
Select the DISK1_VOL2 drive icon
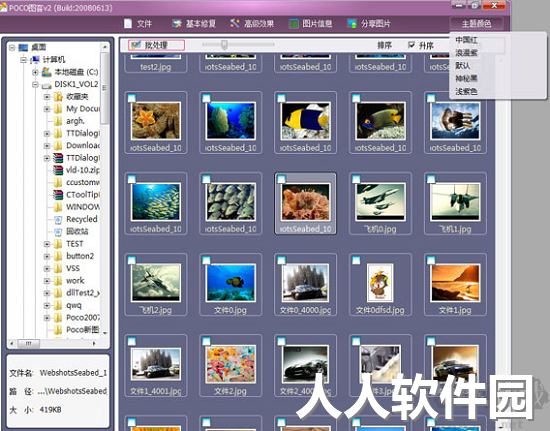pos(47,85)
